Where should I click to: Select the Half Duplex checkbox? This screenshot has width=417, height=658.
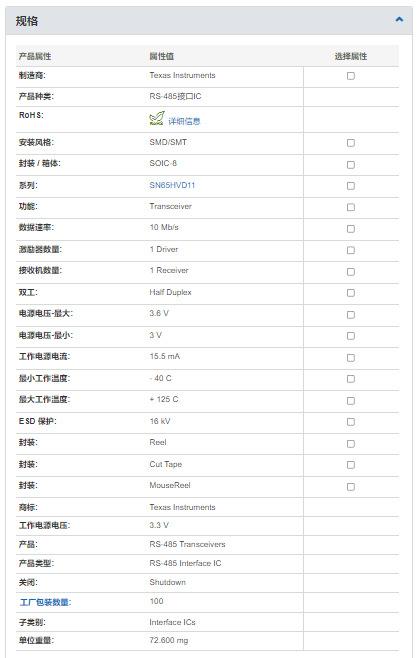pyautogui.click(x=351, y=293)
